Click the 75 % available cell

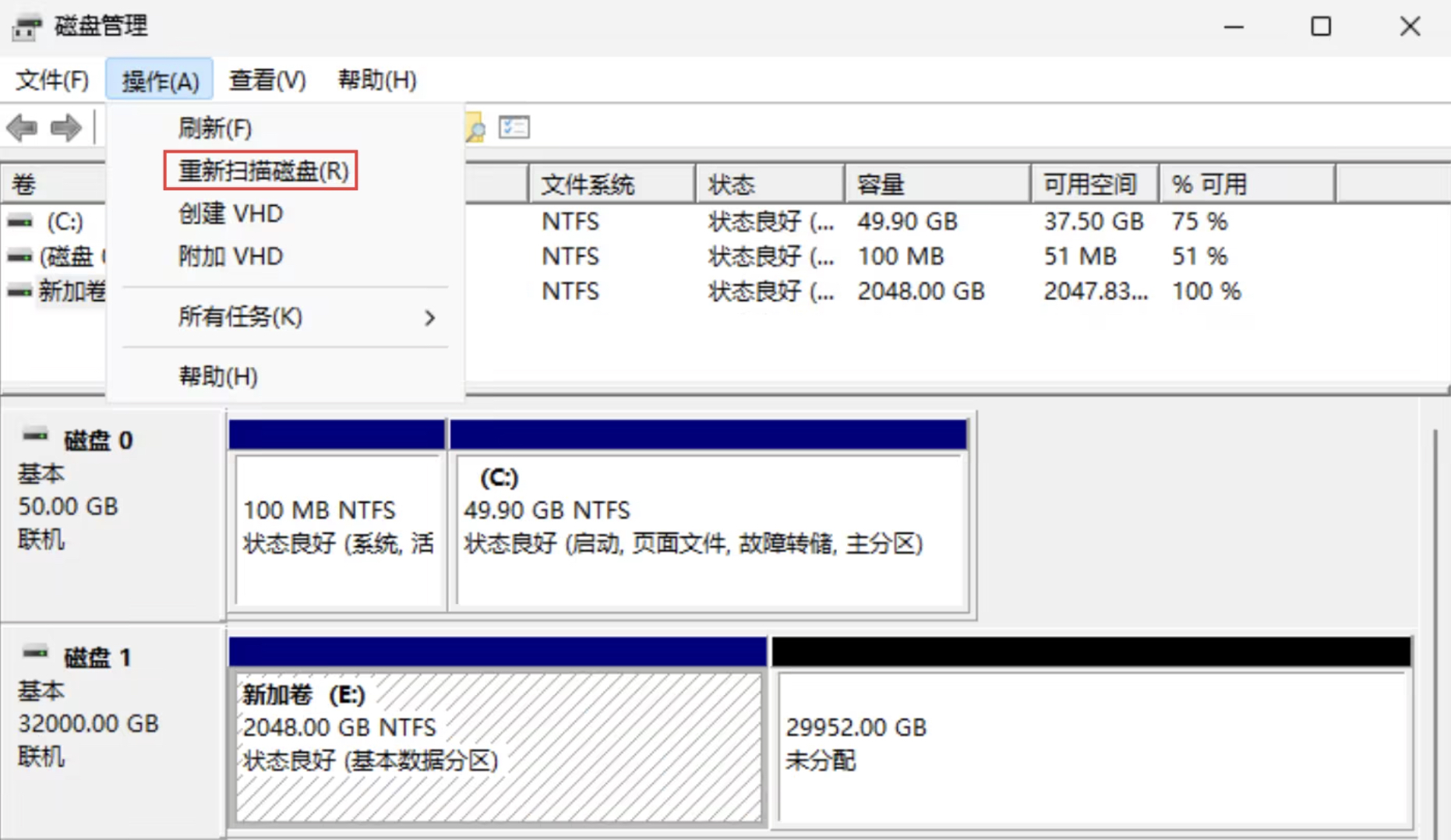pos(1200,222)
